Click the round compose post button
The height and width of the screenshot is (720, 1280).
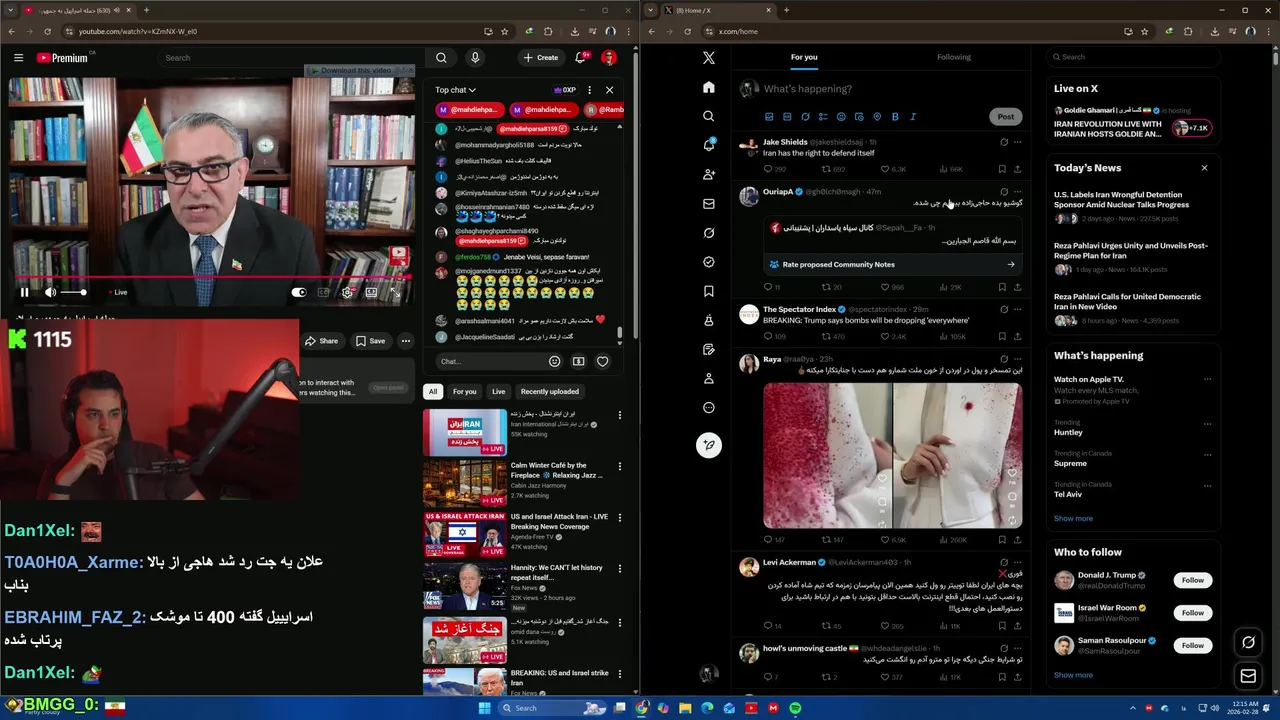pos(709,445)
